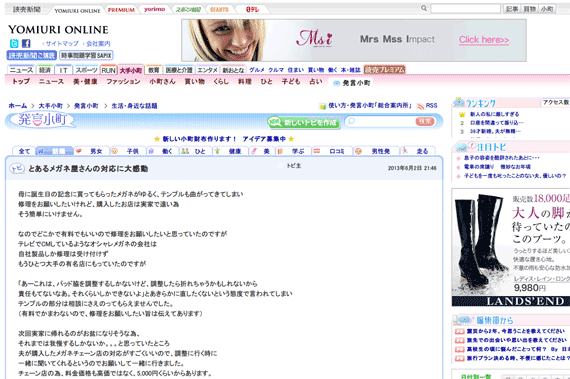Viewport: 570px width, 379px height.
Task: Click the クルマ navigation link
Action: pos(276,70)
